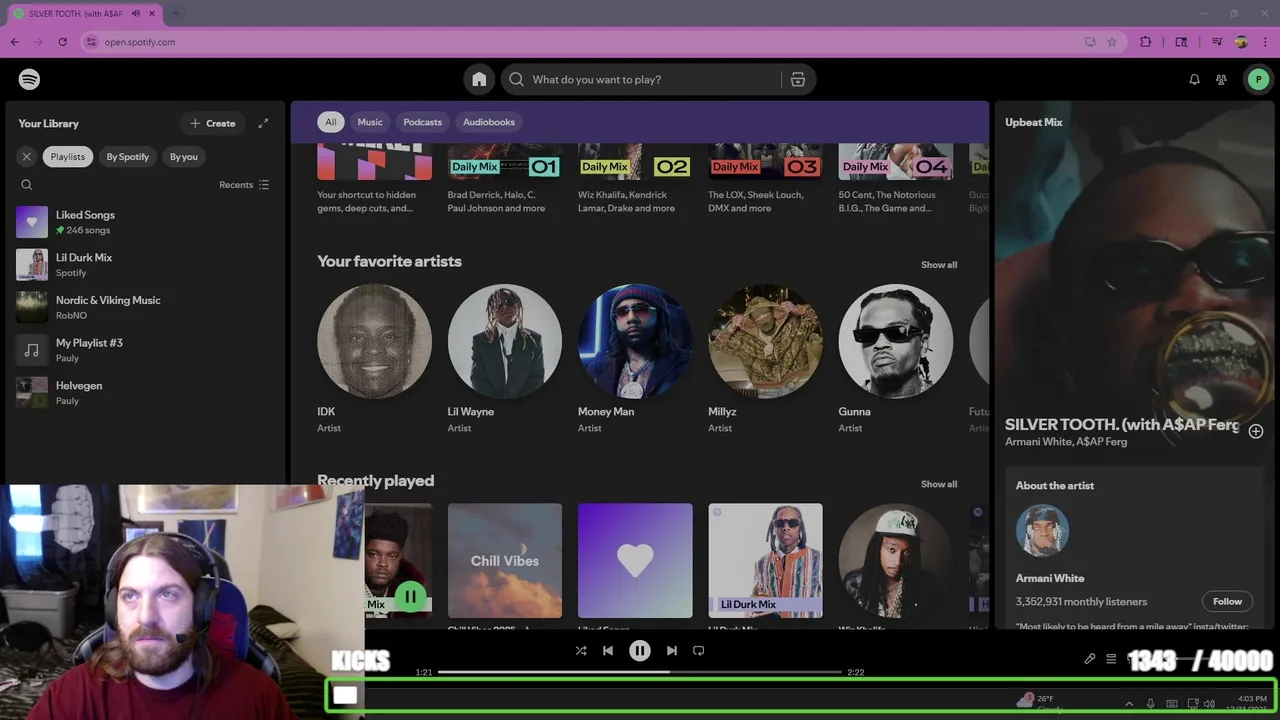Image resolution: width=1280 pixels, height=720 pixels.
Task: Bookmark this page with star icon
Action: 1112,42
